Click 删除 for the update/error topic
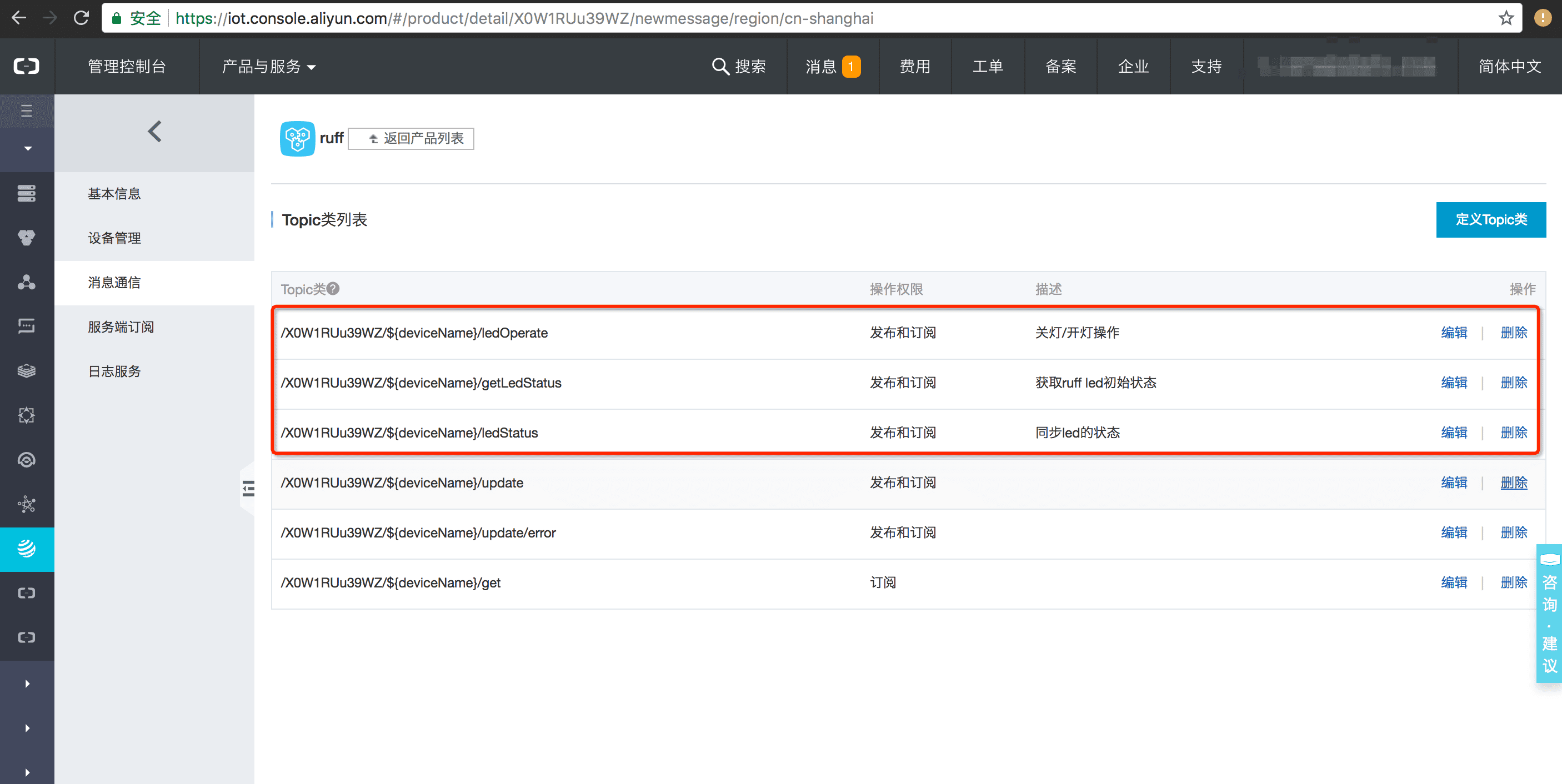 point(1514,532)
